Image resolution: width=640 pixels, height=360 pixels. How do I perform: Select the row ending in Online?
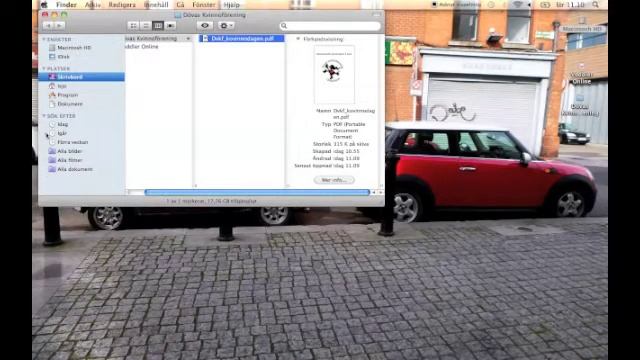158,47
